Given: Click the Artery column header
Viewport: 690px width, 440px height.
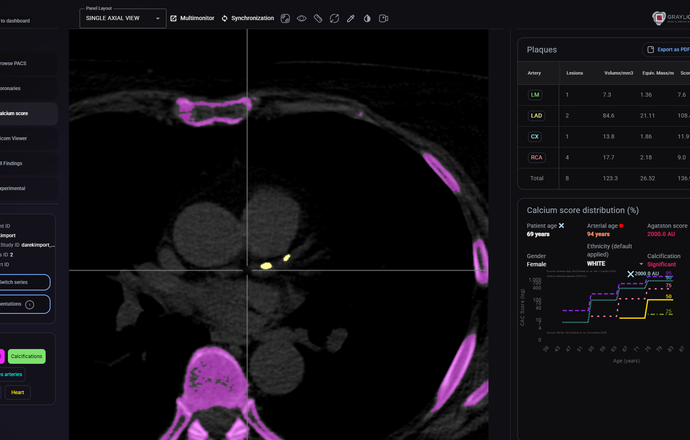Looking at the screenshot, I should click(x=534, y=73).
